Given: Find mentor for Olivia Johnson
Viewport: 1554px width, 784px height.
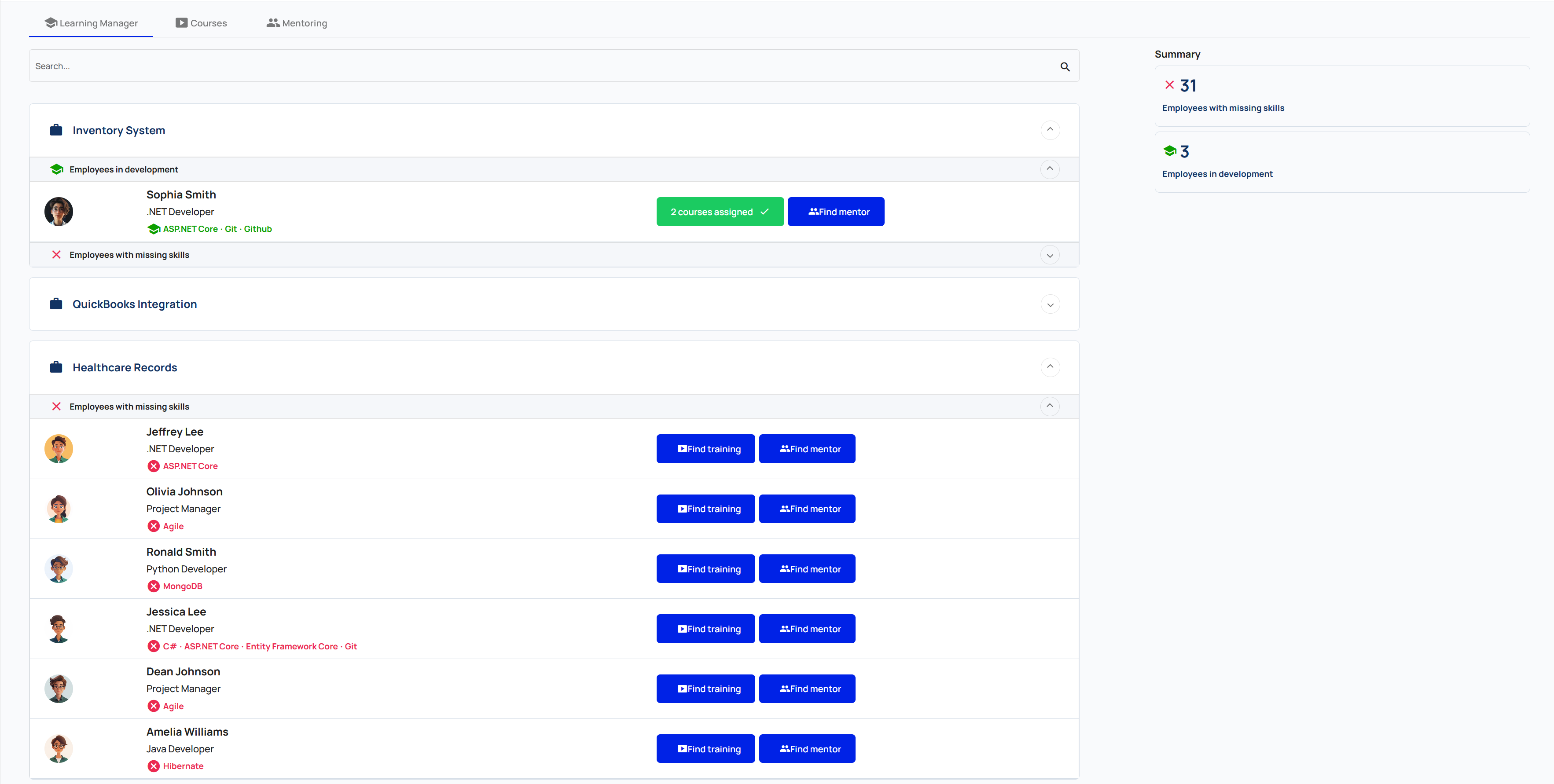Looking at the screenshot, I should pyautogui.click(x=807, y=509).
